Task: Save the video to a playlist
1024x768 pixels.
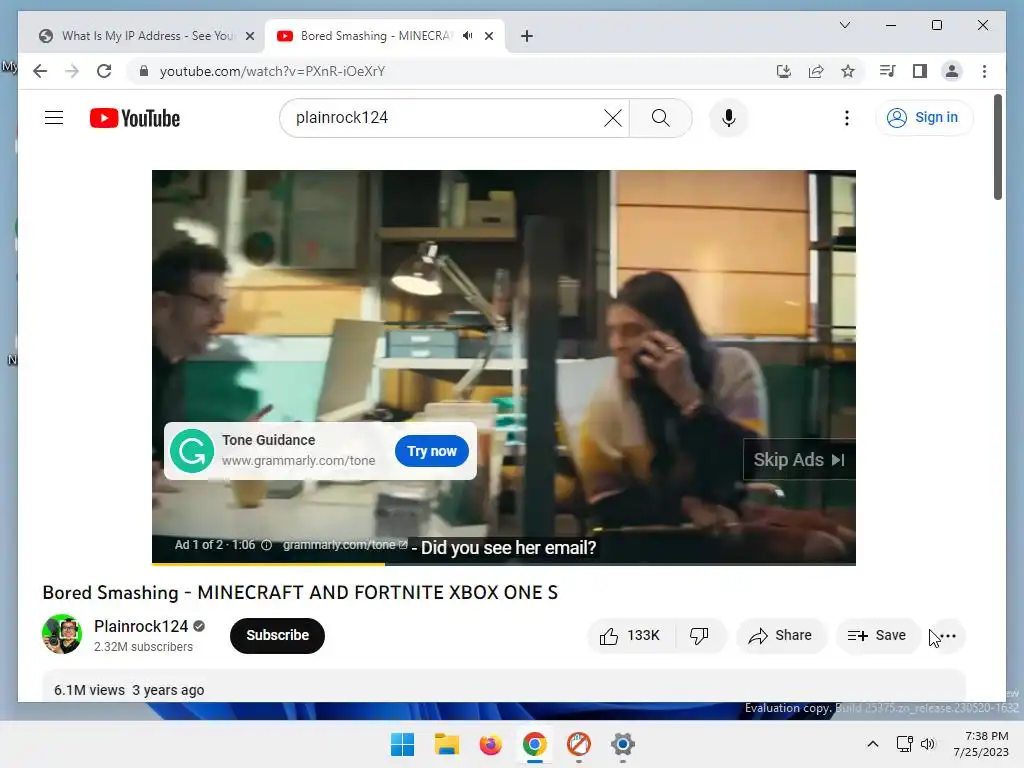Action: click(877, 635)
